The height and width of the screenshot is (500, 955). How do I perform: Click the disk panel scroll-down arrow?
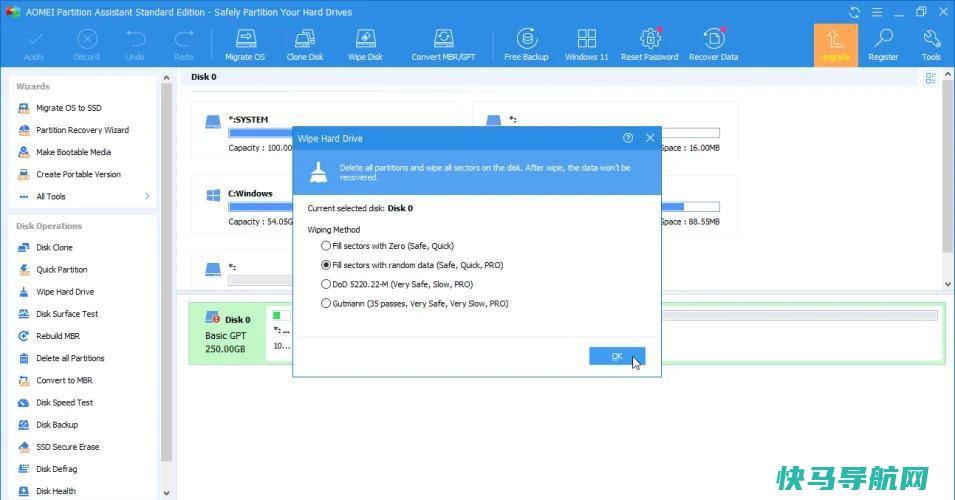(948, 284)
